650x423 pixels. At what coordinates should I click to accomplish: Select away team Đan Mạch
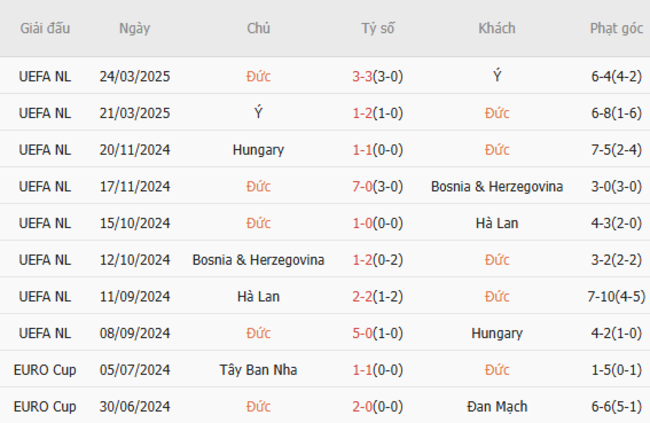coord(497,407)
